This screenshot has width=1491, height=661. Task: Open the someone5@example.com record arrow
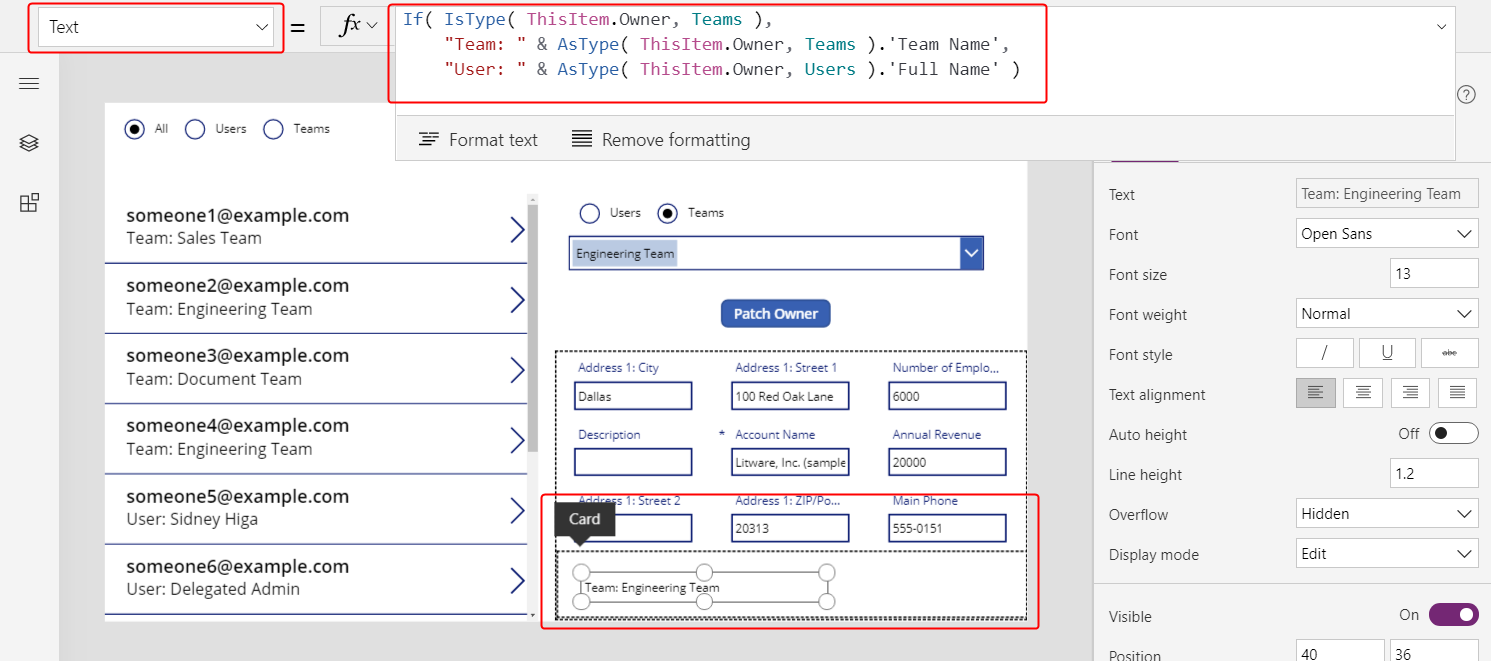[x=517, y=511]
